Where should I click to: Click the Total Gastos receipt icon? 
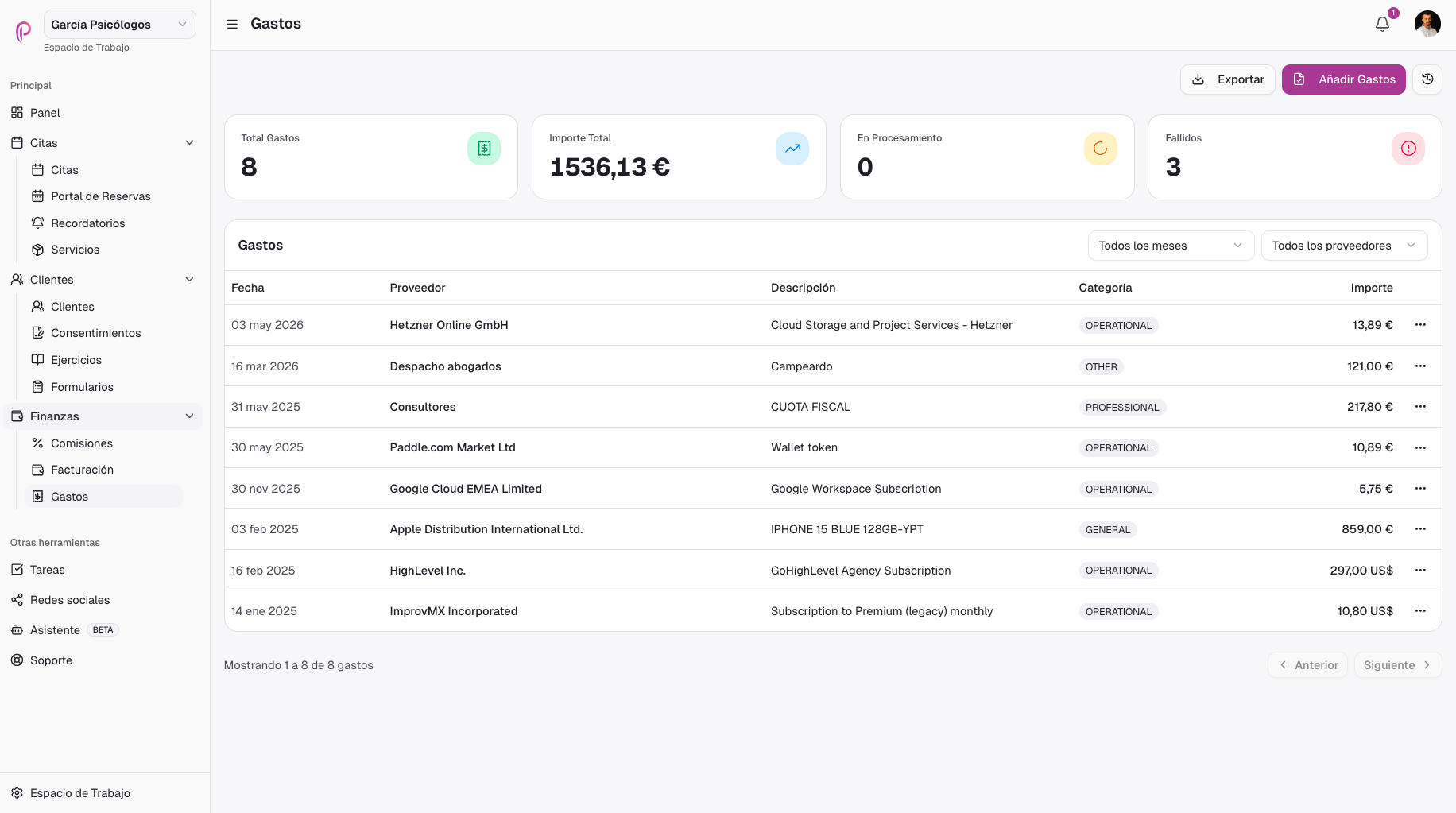[x=484, y=149]
